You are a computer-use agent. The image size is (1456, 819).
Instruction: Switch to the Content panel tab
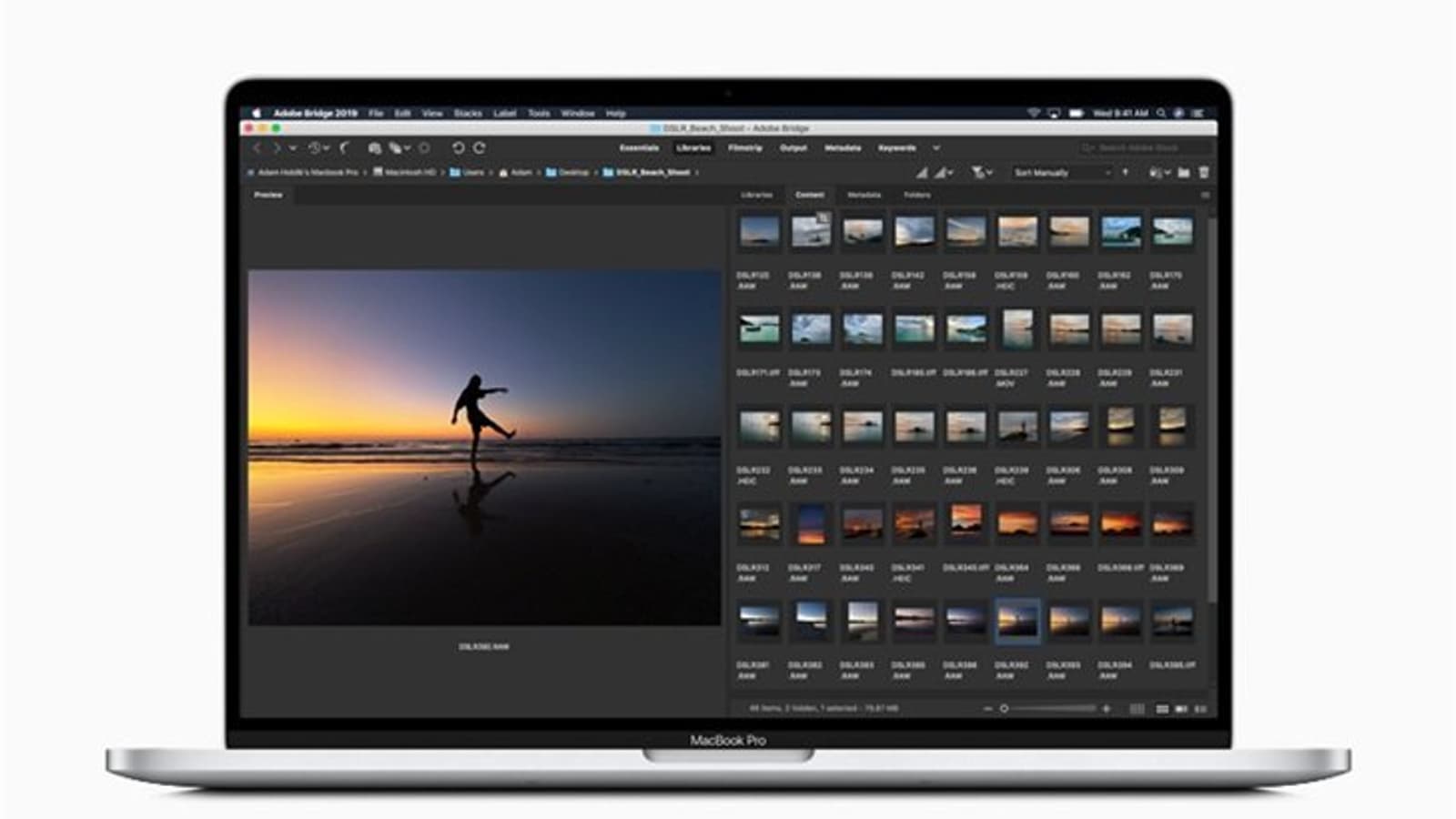tap(810, 195)
